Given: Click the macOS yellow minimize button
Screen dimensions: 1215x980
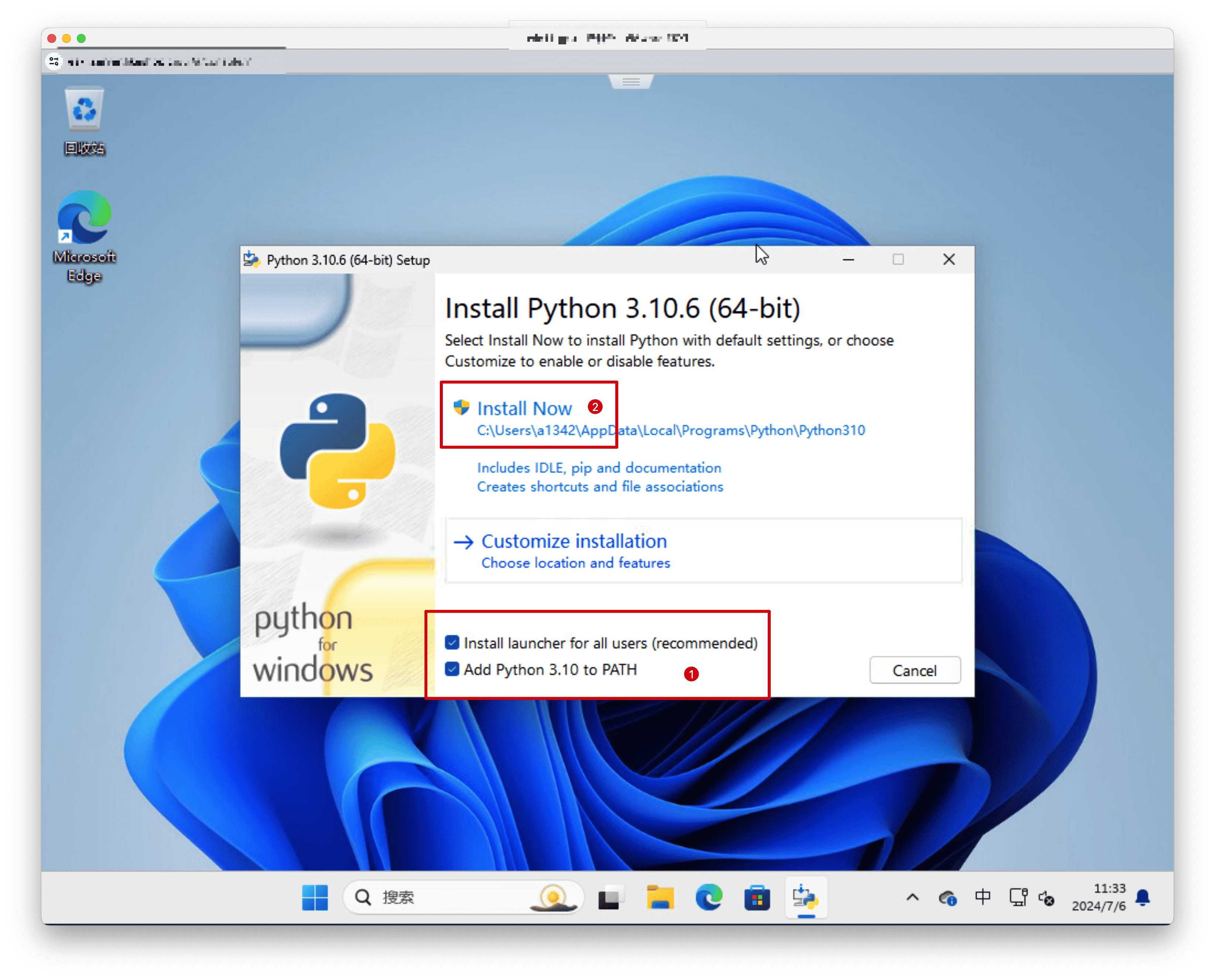Looking at the screenshot, I should (x=66, y=38).
